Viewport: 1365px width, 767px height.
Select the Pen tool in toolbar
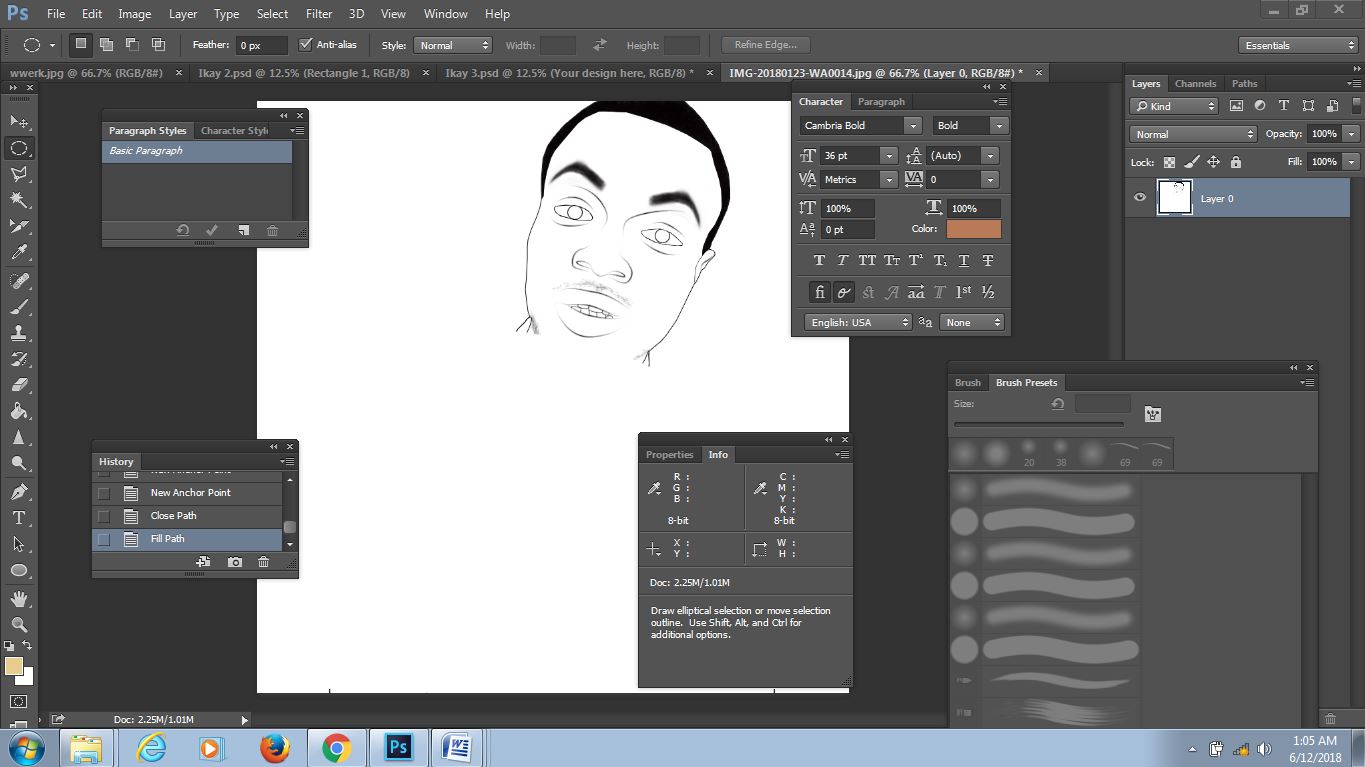[x=19, y=491]
